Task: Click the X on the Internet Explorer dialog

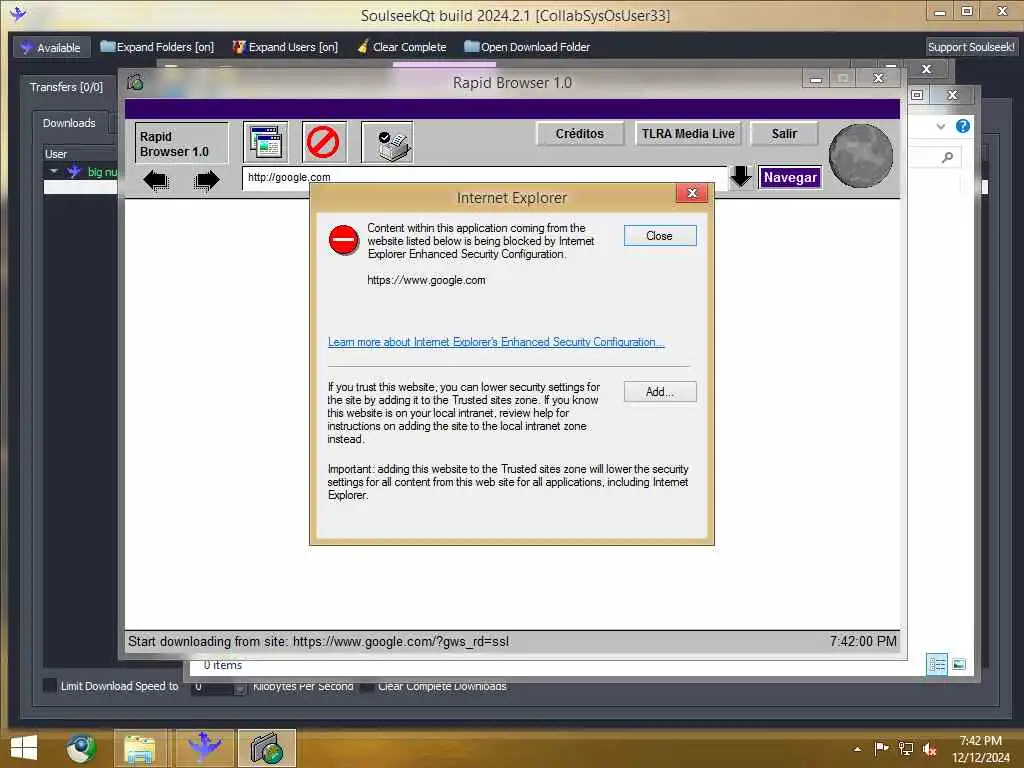Action: 692,193
